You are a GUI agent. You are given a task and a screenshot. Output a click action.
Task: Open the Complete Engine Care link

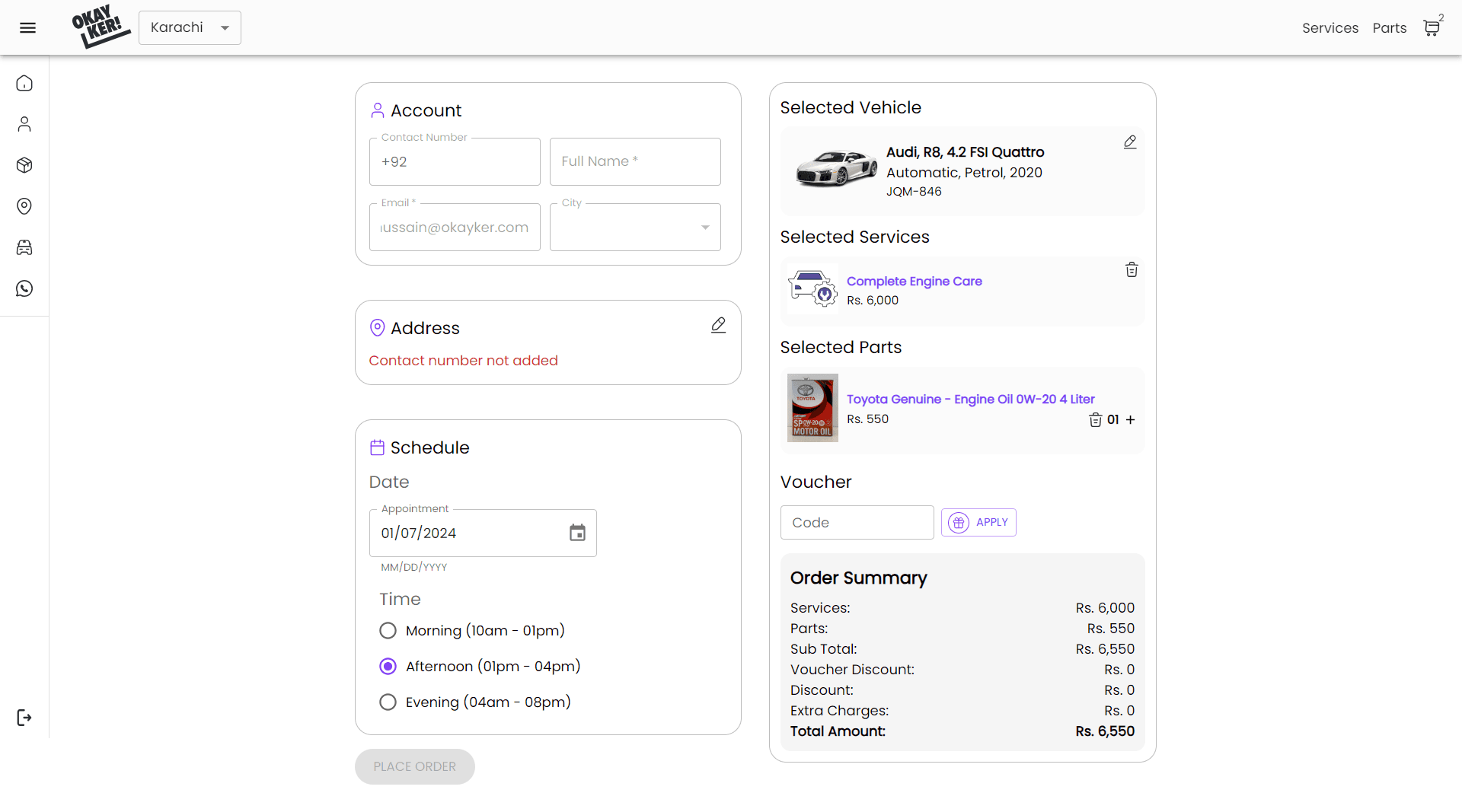pyautogui.click(x=914, y=282)
